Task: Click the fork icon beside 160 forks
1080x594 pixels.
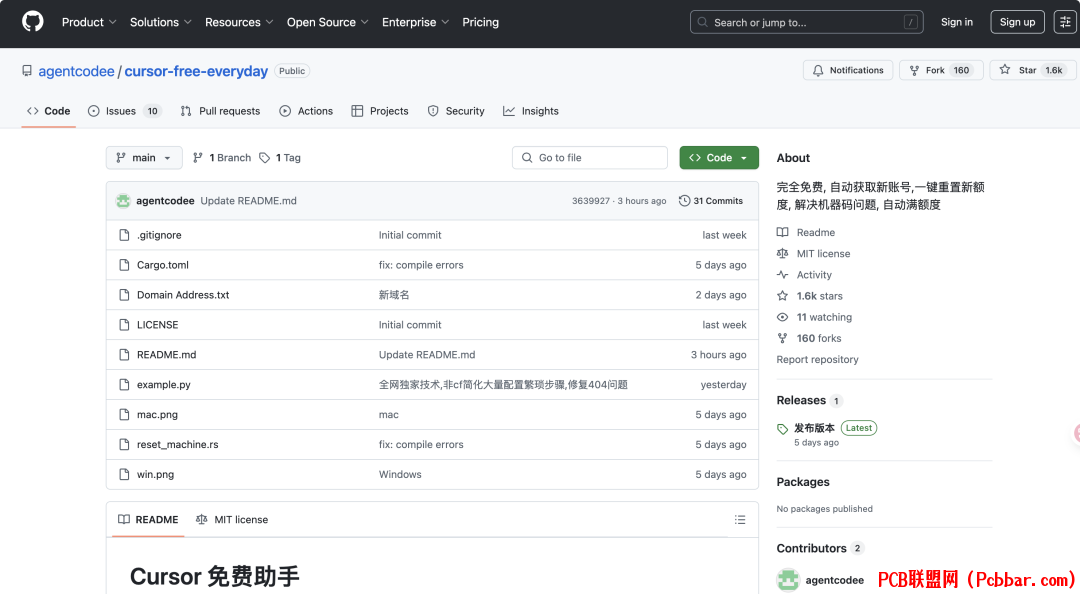Action: click(782, 338)
